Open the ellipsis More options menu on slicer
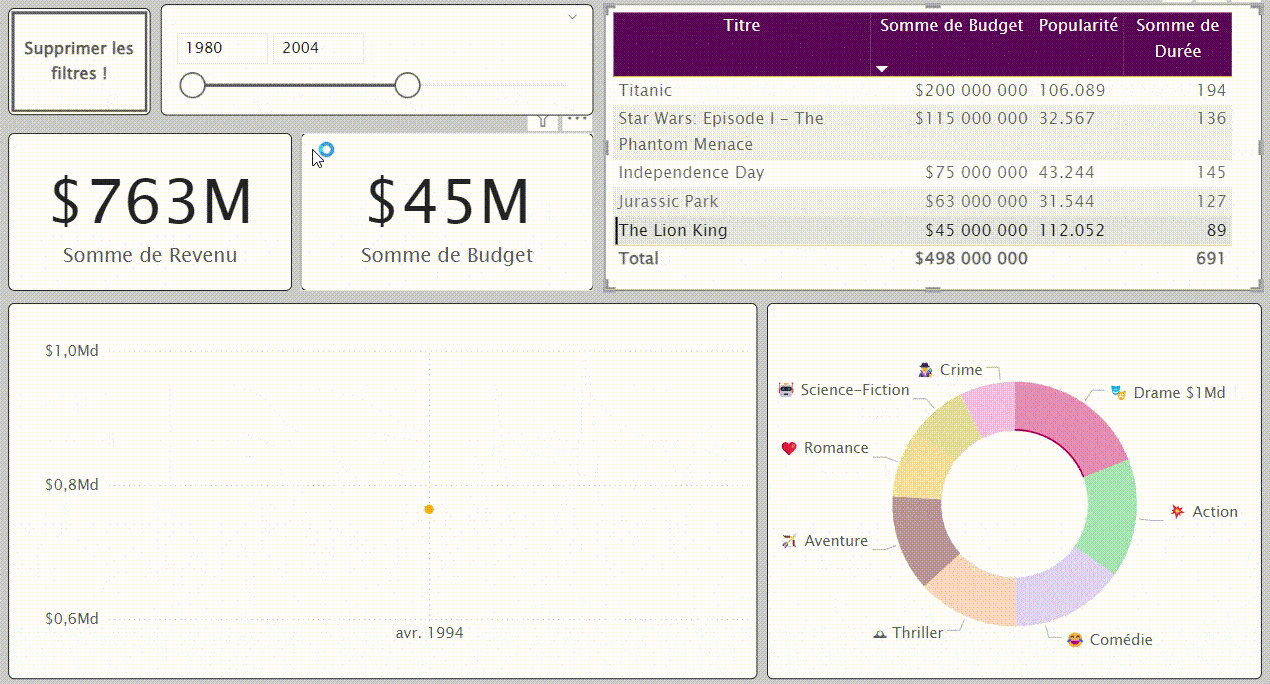Viewport: 1270px width, 684px height. coord(575,120)
